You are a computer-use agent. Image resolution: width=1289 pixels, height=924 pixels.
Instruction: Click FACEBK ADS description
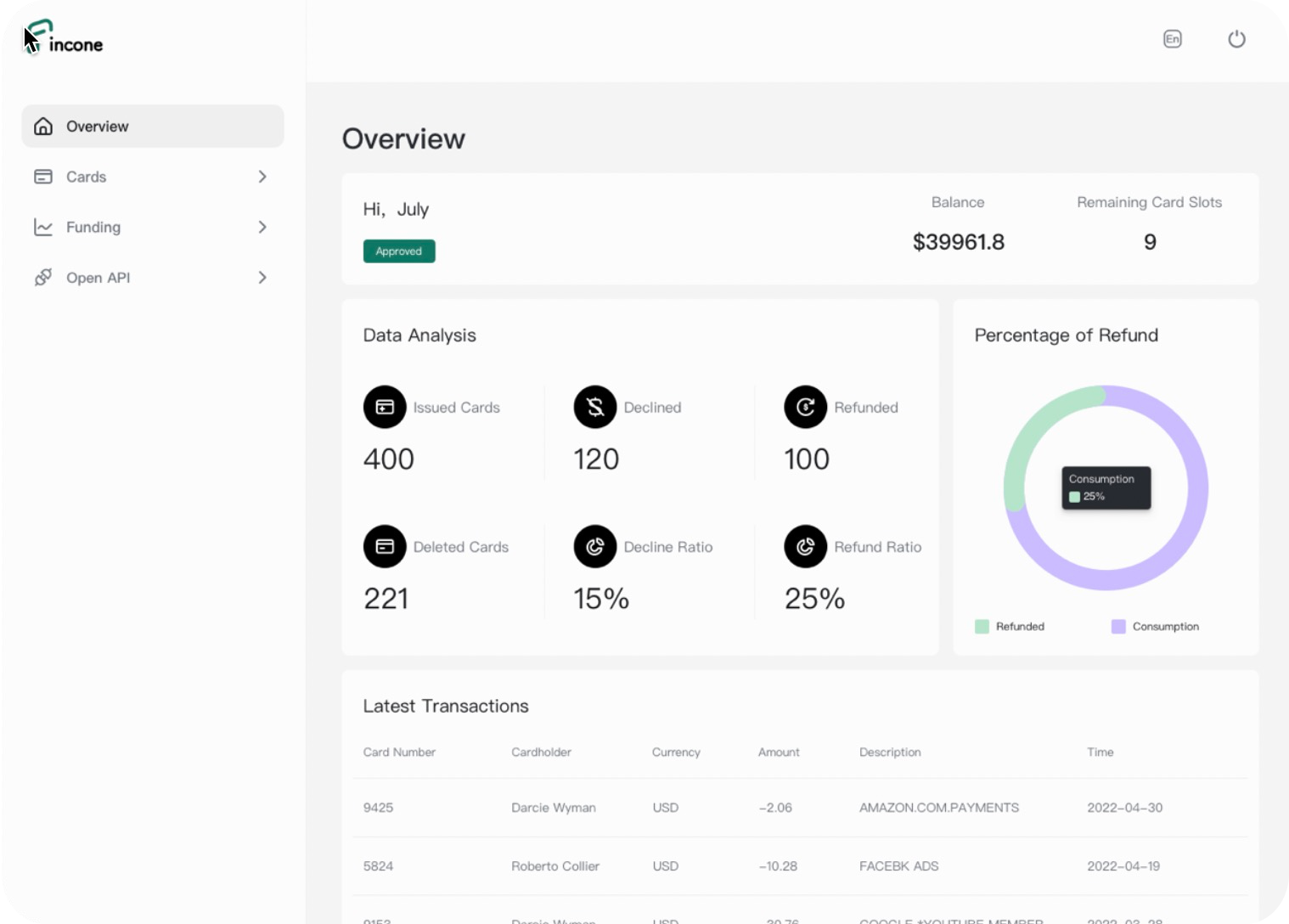pyautogui.click(x=899, y=866)
